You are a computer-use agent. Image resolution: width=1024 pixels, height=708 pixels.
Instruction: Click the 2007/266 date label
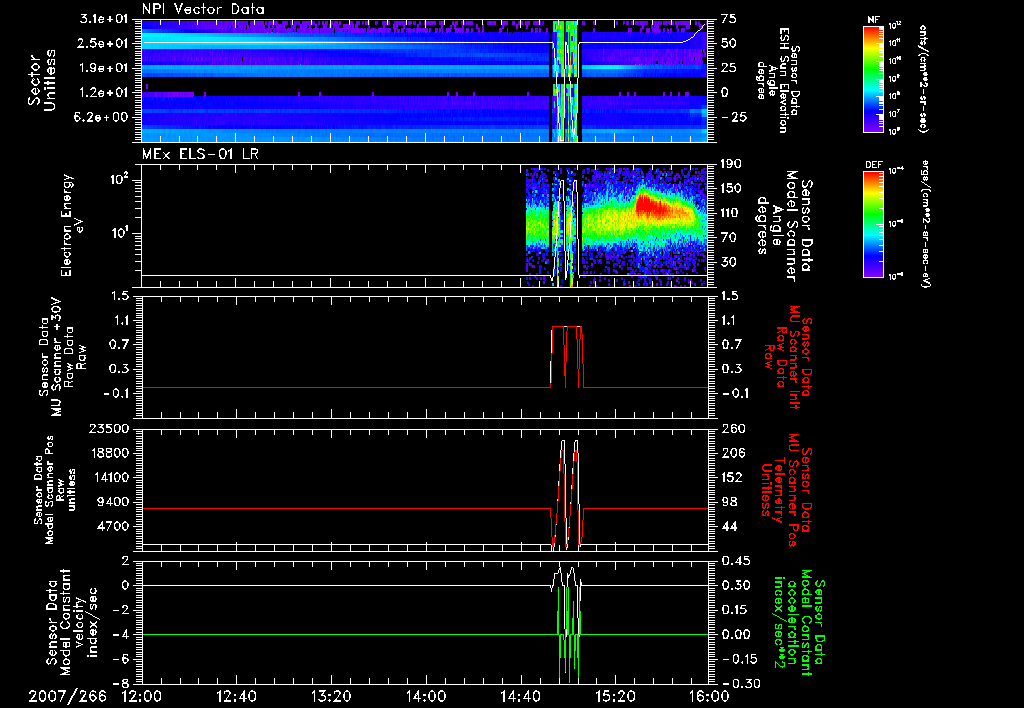(67, 696)
